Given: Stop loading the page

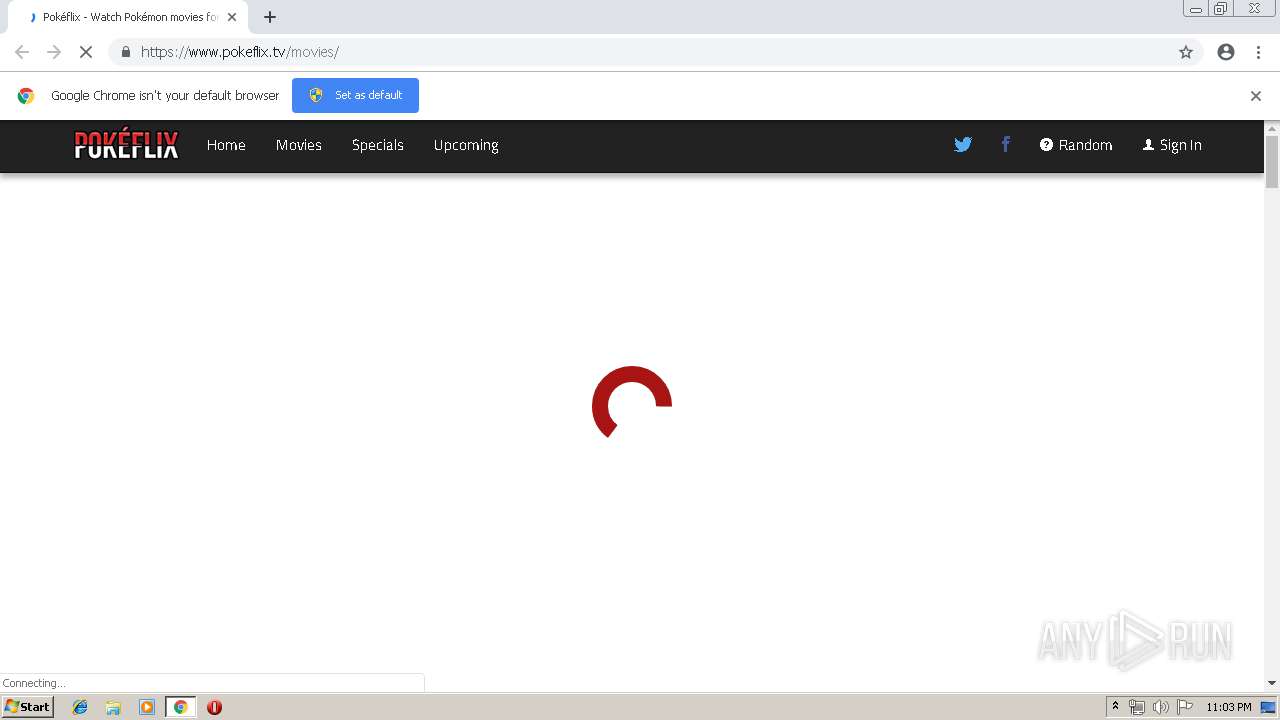Looking at the screenshot, I should point(86,52).
